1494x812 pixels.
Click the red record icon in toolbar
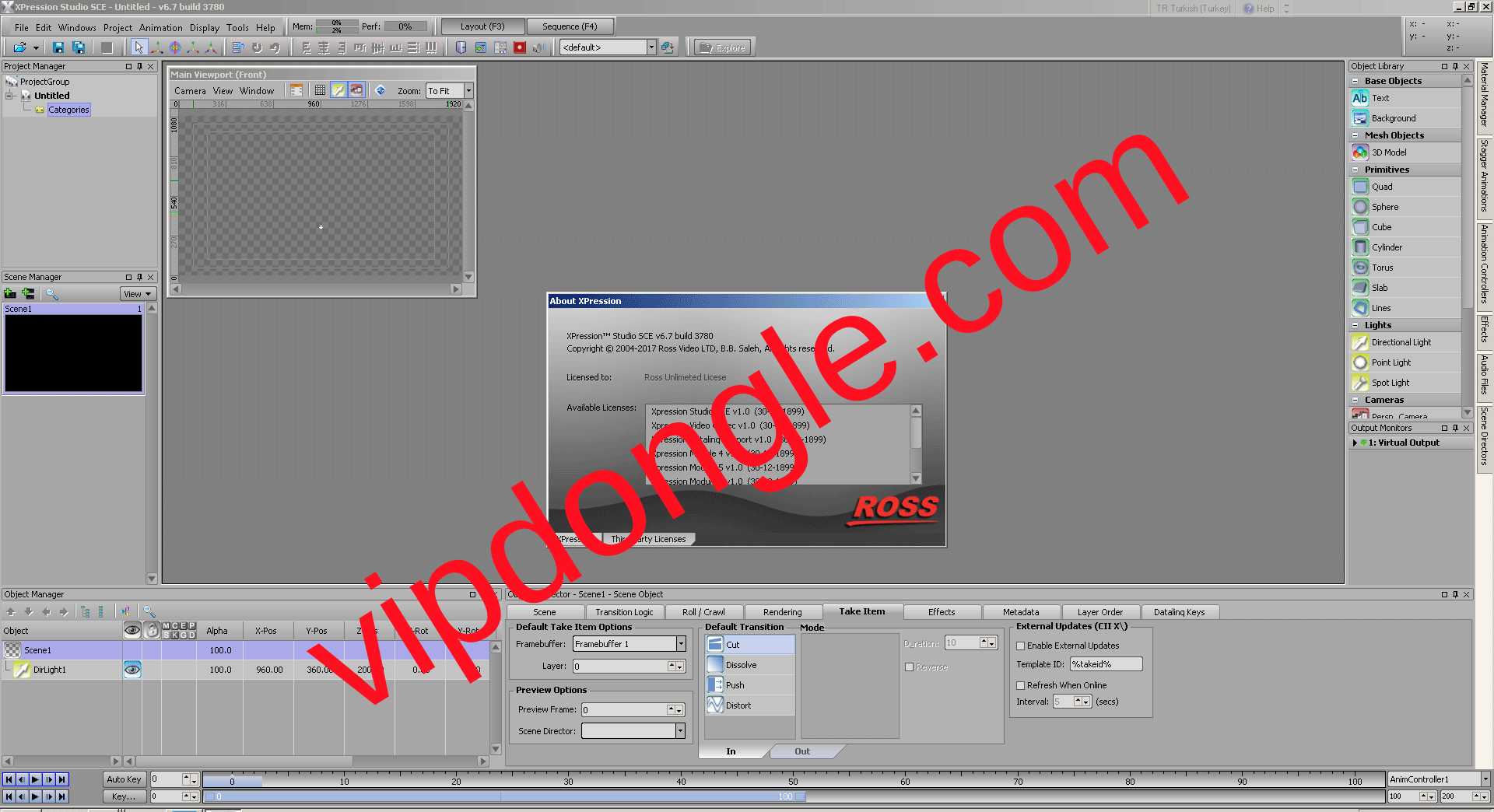coord(520,47)
